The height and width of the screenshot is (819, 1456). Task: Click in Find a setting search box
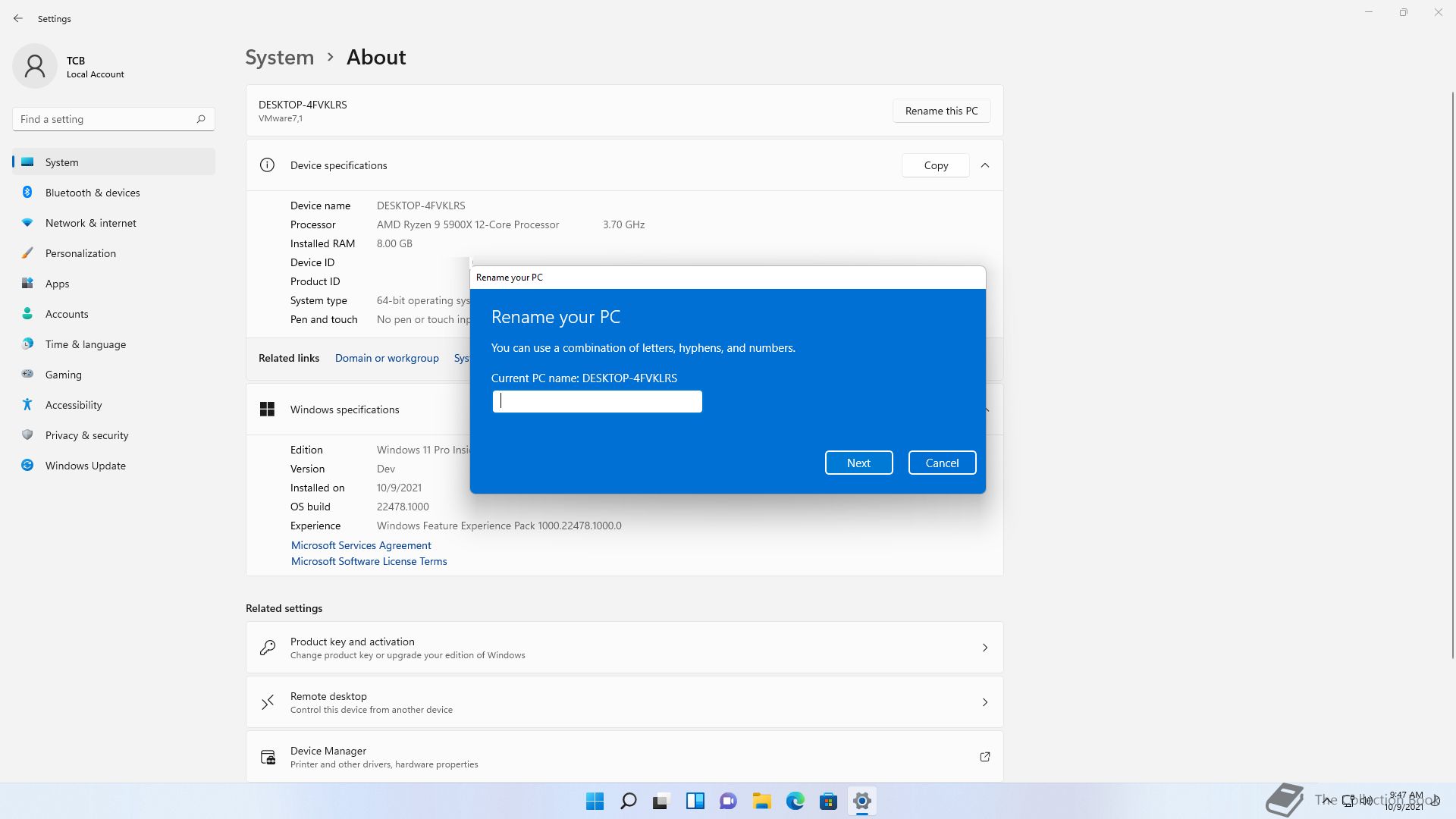click(x=114, y=119)
